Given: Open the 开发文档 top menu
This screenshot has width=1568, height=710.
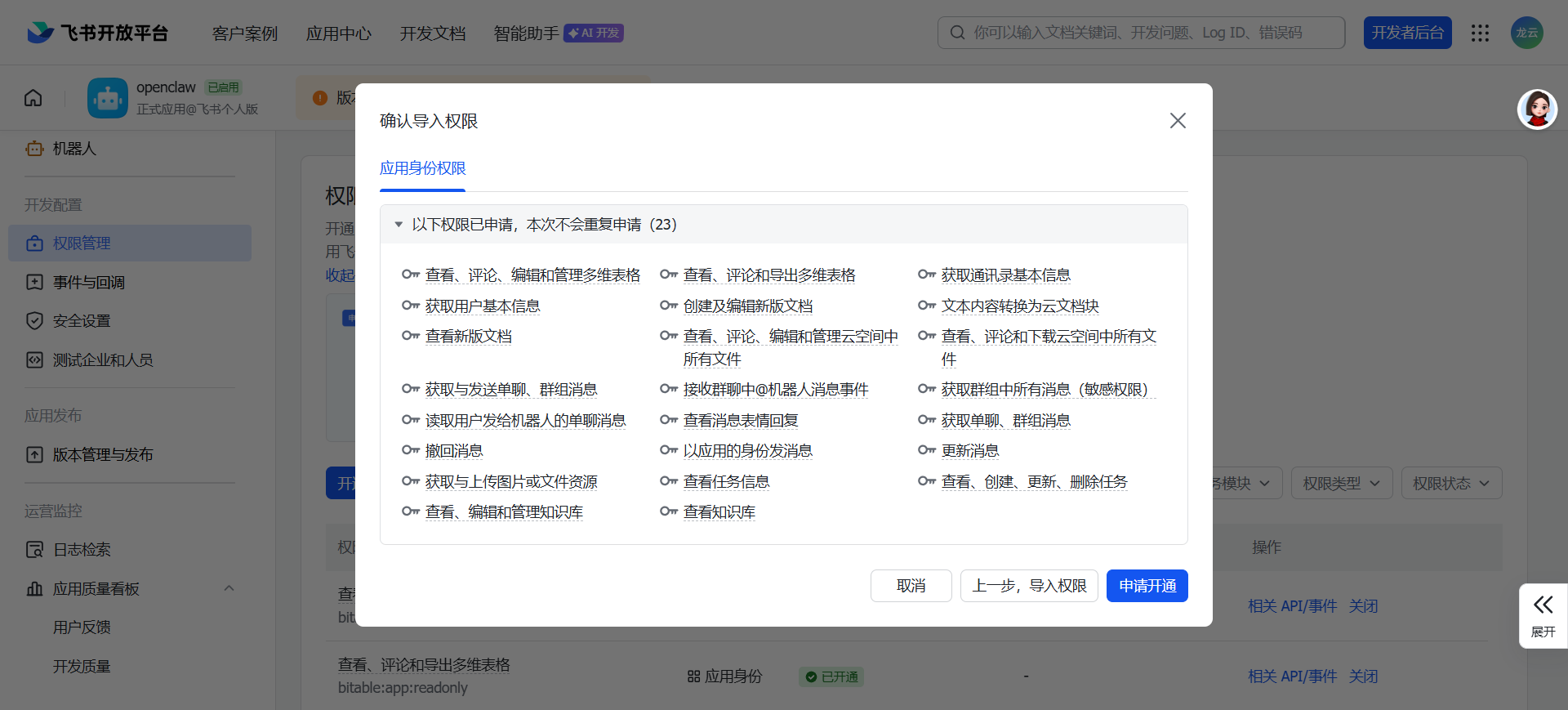Looking at the screenshot, I should coord(432,33).
